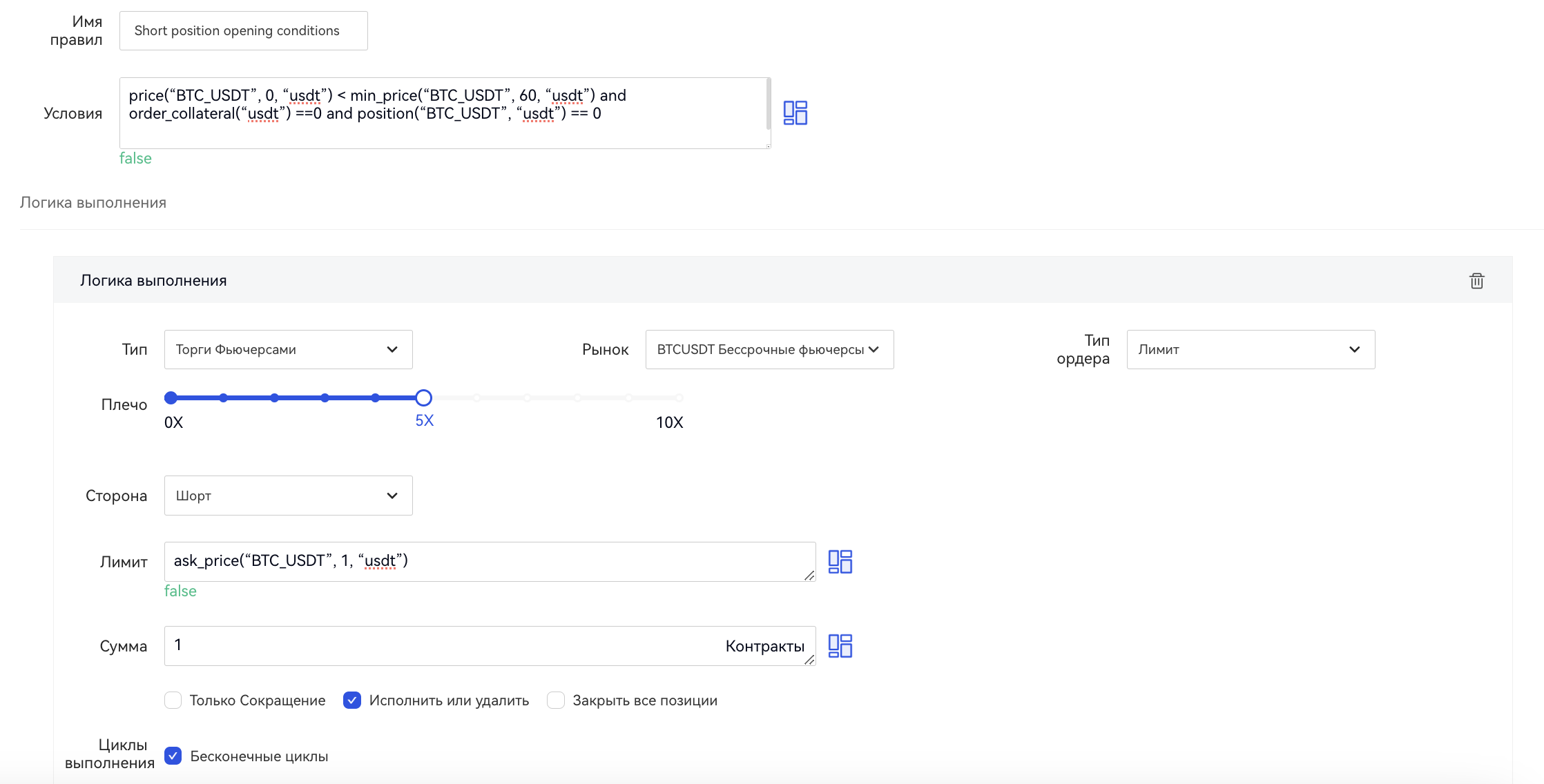1544x784 pixels.
Task: Set leverage slider to 10X endpoint
Action: tap(679, 398)
